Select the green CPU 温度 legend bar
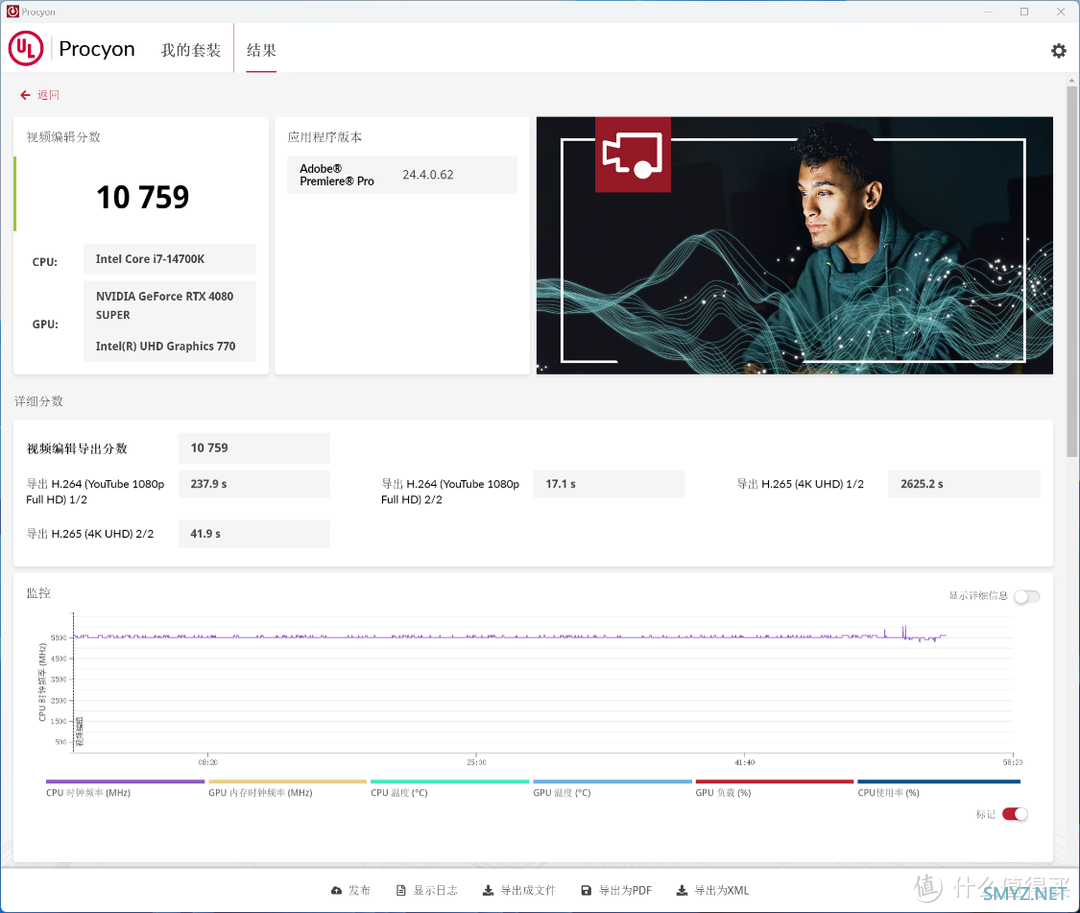 [450, 781]
